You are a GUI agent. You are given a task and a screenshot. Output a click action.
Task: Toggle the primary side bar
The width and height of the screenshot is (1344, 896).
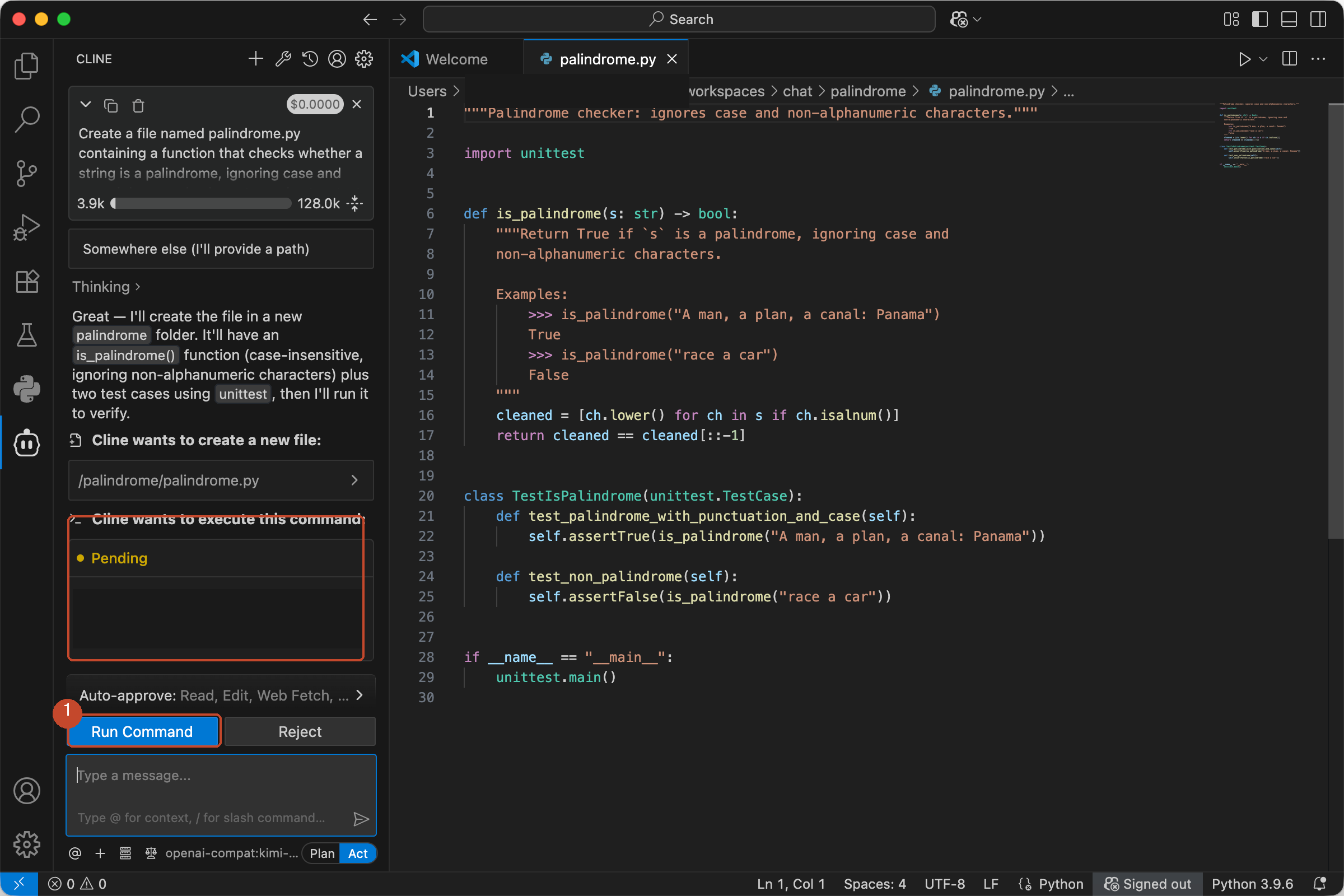coord(1259,20)
